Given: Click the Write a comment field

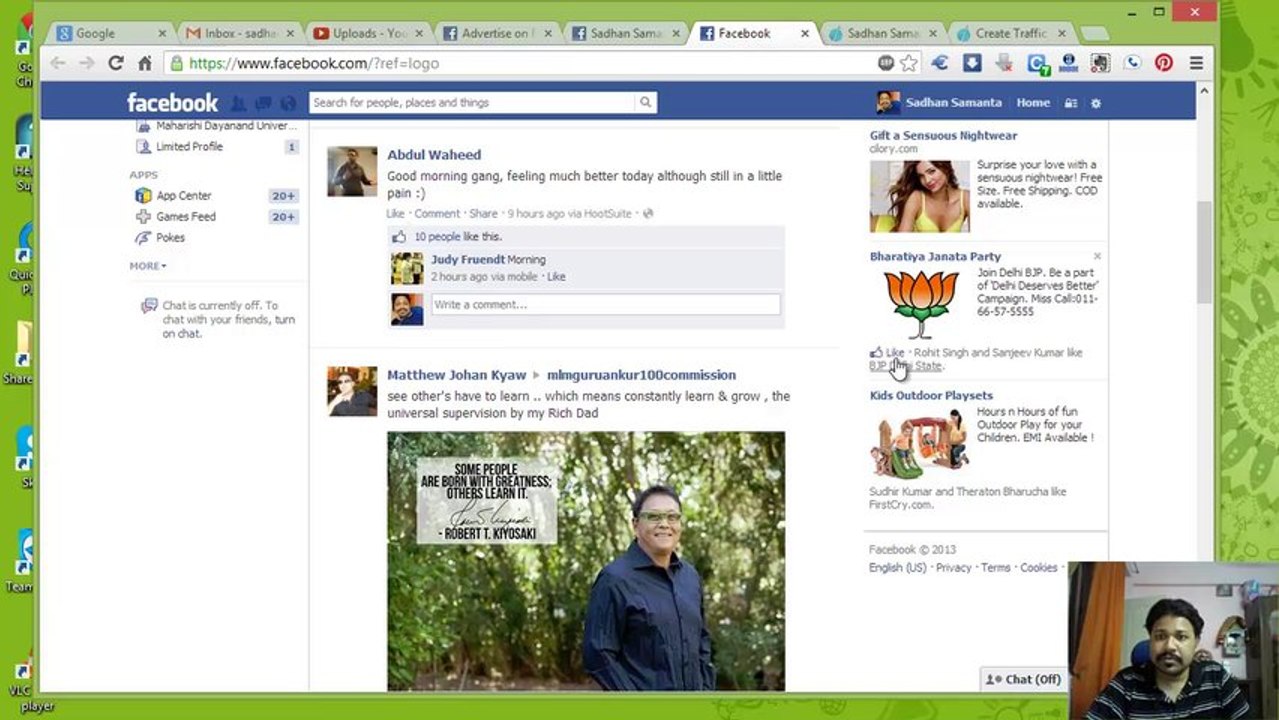Looking at the screenshot, I should (x=605, y=305).
